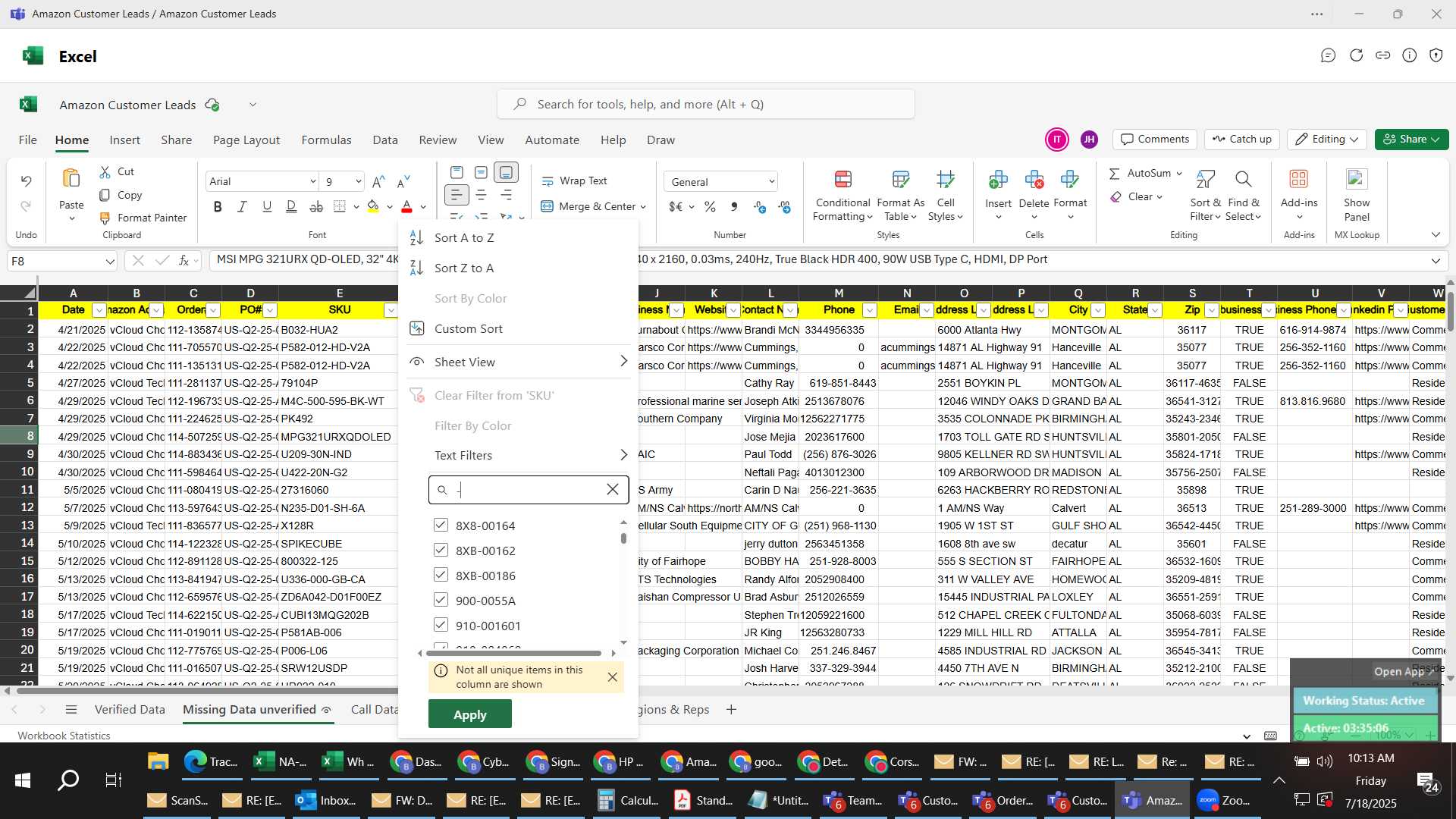The image size is (1456, 819).
Task: Click the Catch up button
Action: pyautogui.click(x=1241, y=140)
